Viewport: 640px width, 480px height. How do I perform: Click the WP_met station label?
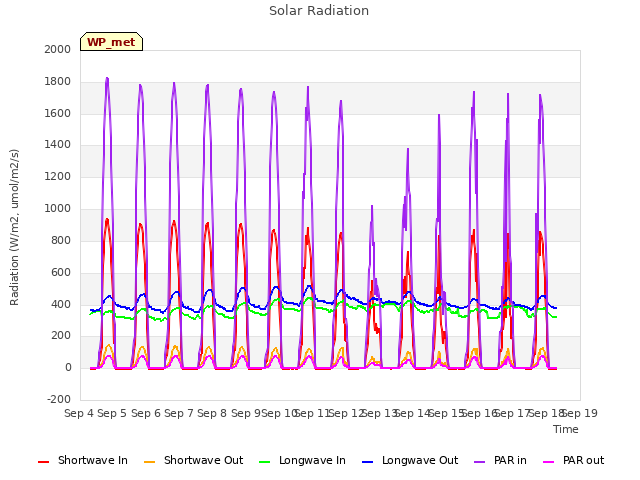111,42
